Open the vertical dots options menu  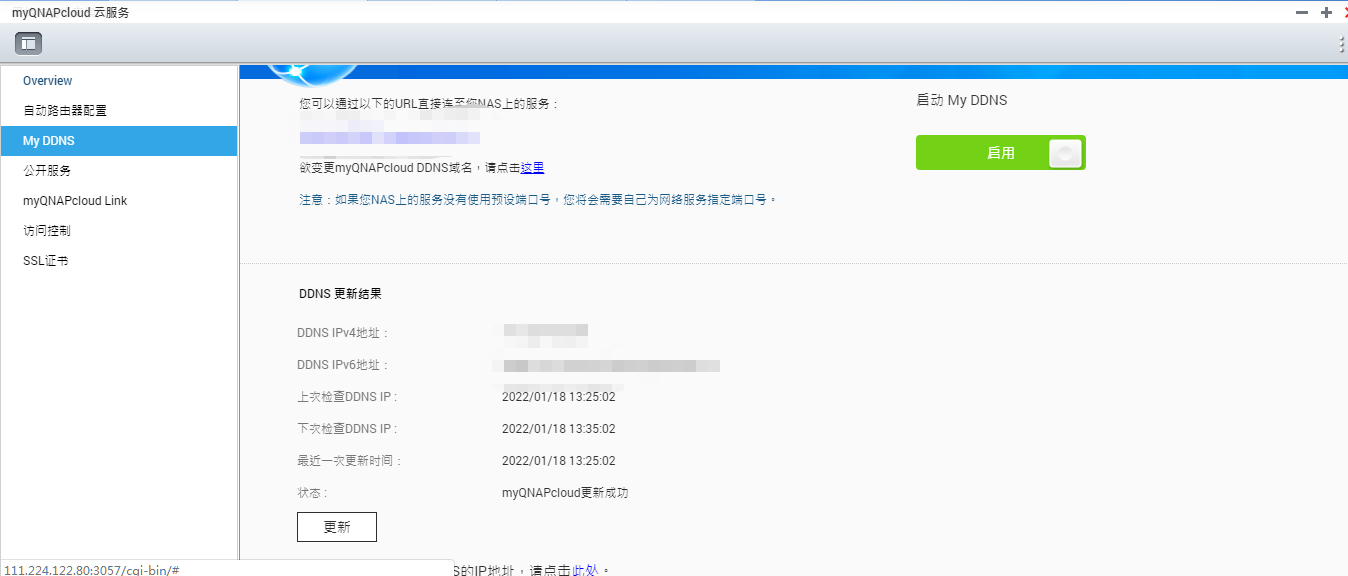click(x=1341, y=44)
